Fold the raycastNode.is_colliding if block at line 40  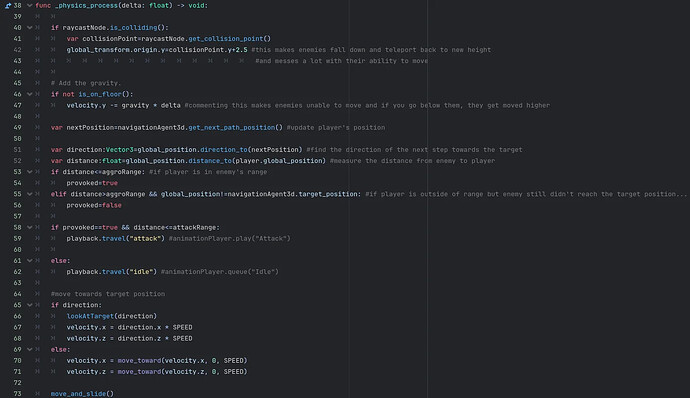tap(29, 28)
